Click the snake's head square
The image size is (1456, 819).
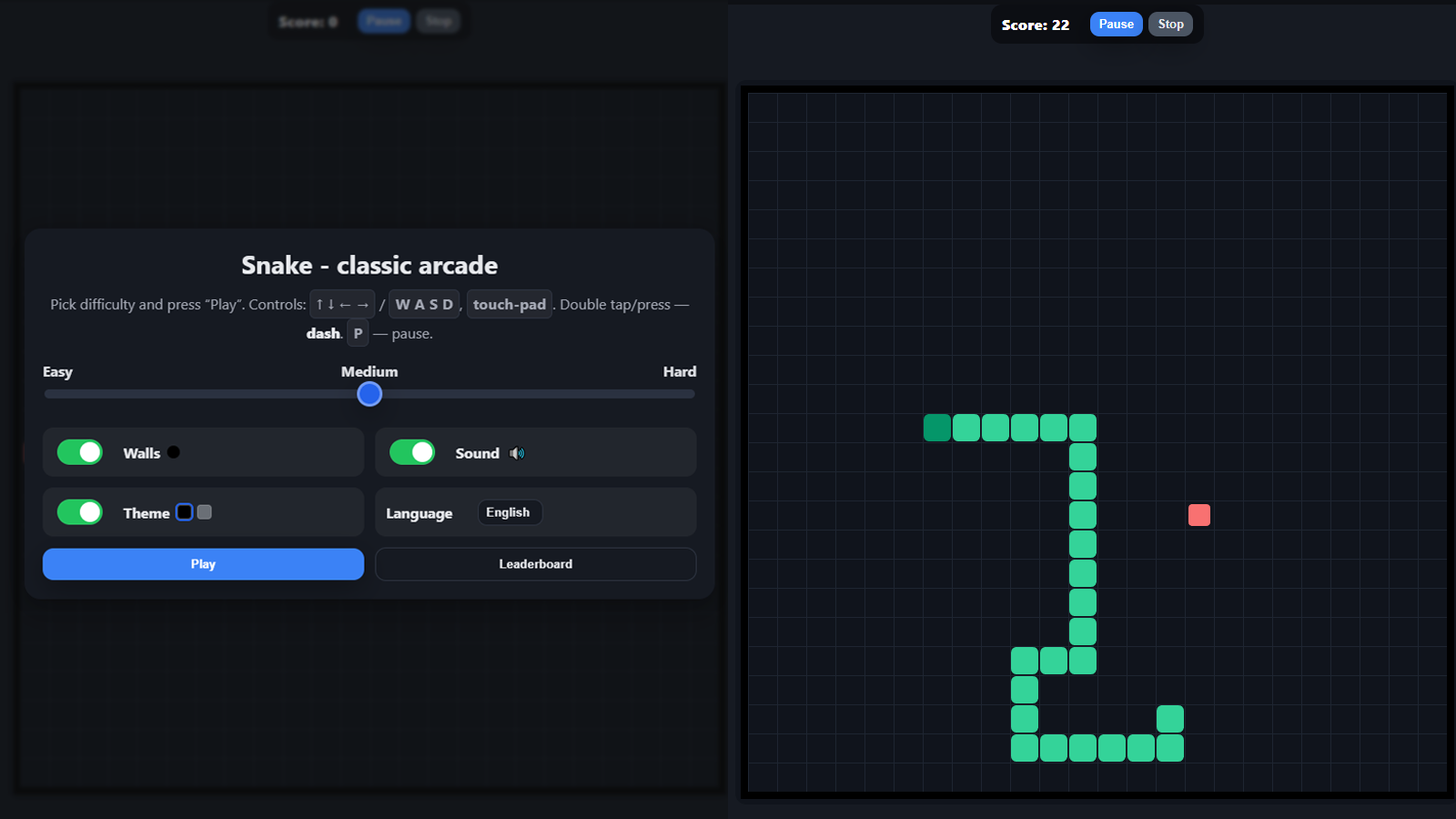[x=935, y=428]
